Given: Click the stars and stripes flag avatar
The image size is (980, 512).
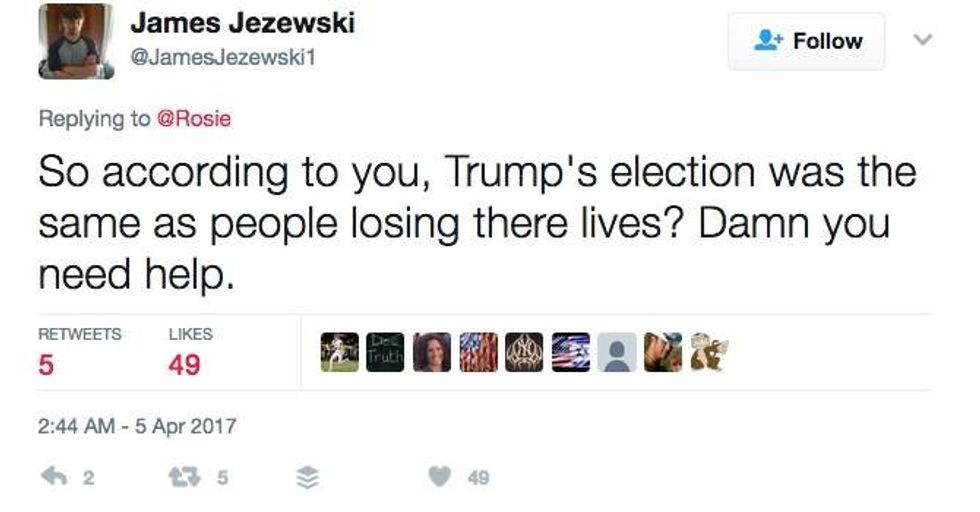Looking at the screenshot, I should 478,352.
